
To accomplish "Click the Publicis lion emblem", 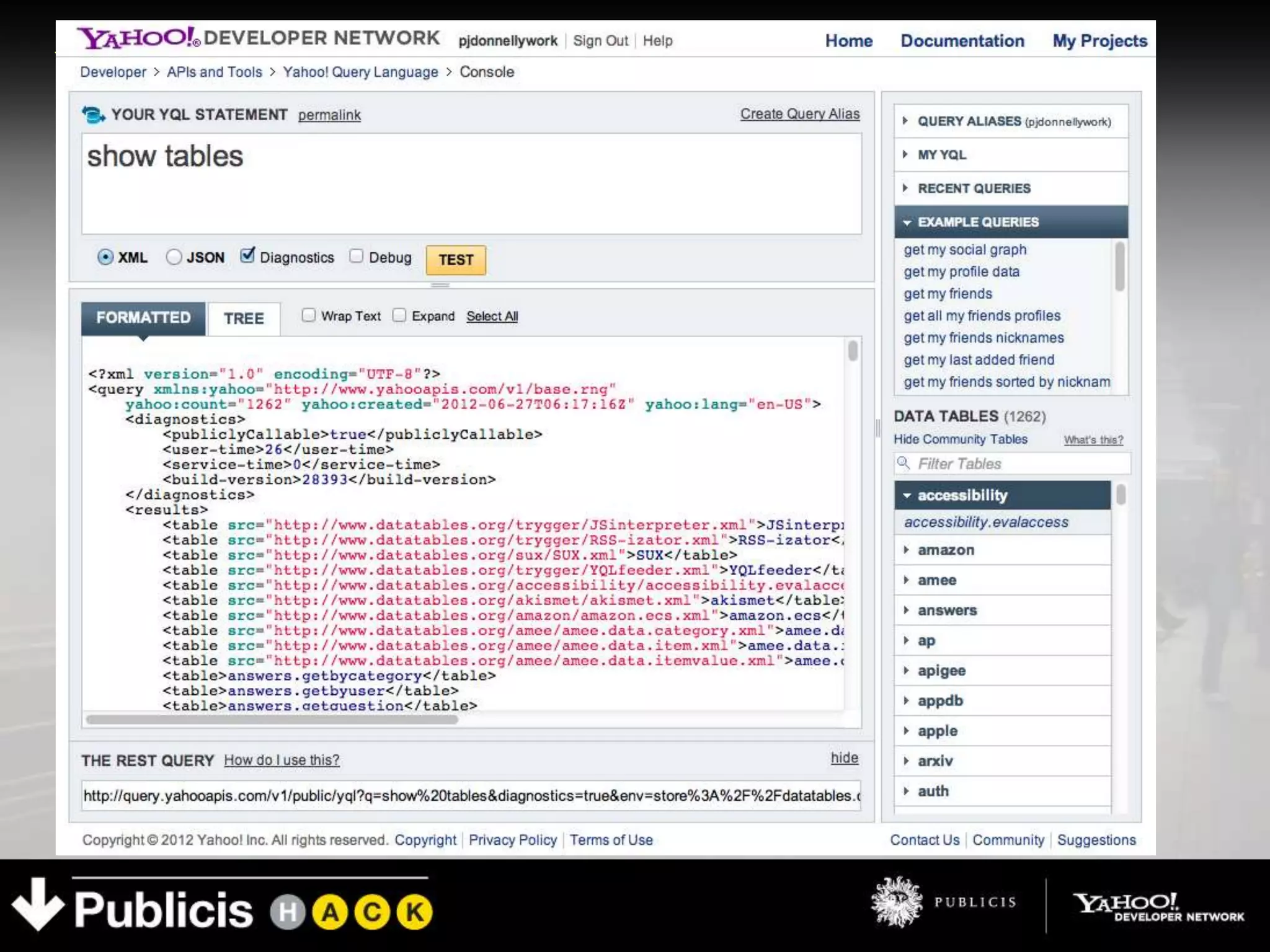I will 896,902.
